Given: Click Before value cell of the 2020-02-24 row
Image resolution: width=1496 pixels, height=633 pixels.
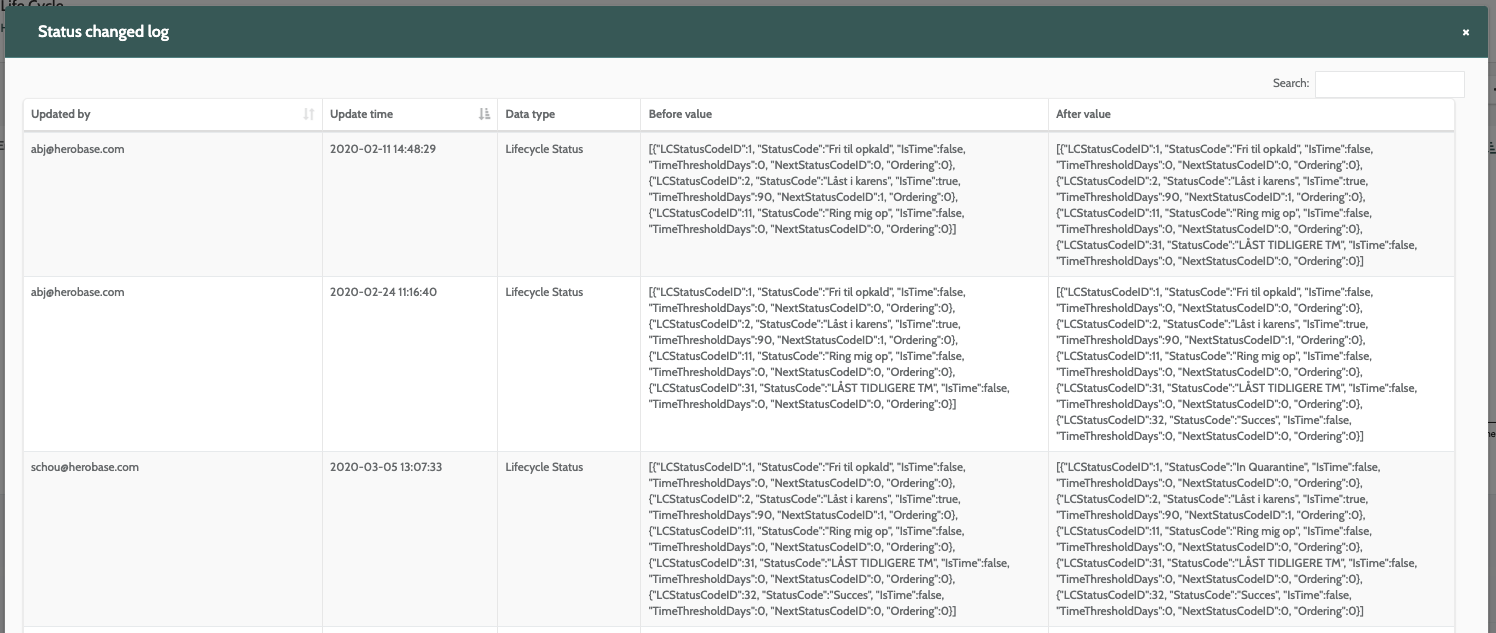Looking at the screenshot, I should [845, 364].
